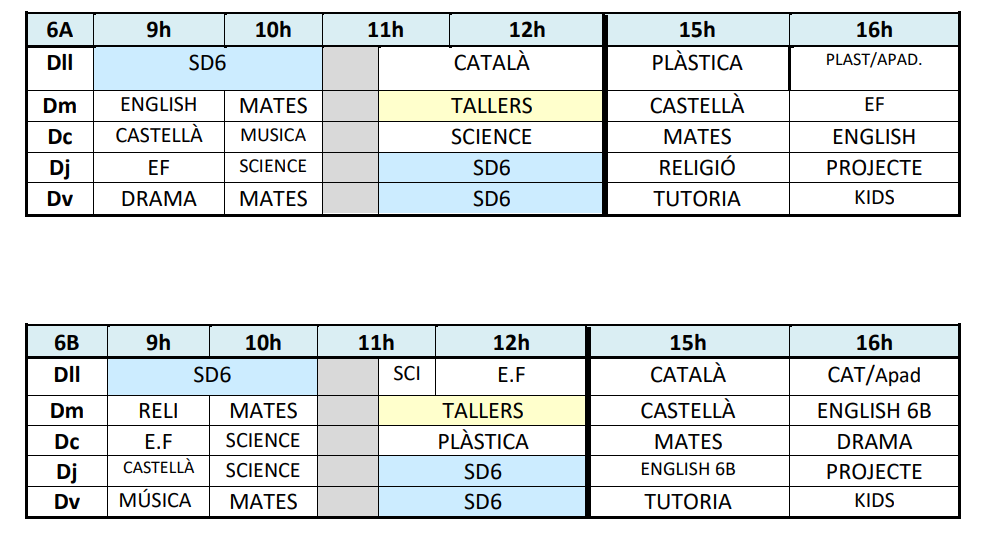Click the yellow TALLERS cell in 6B table
Viewport: 986px width, 547px height.
point(483,410)
